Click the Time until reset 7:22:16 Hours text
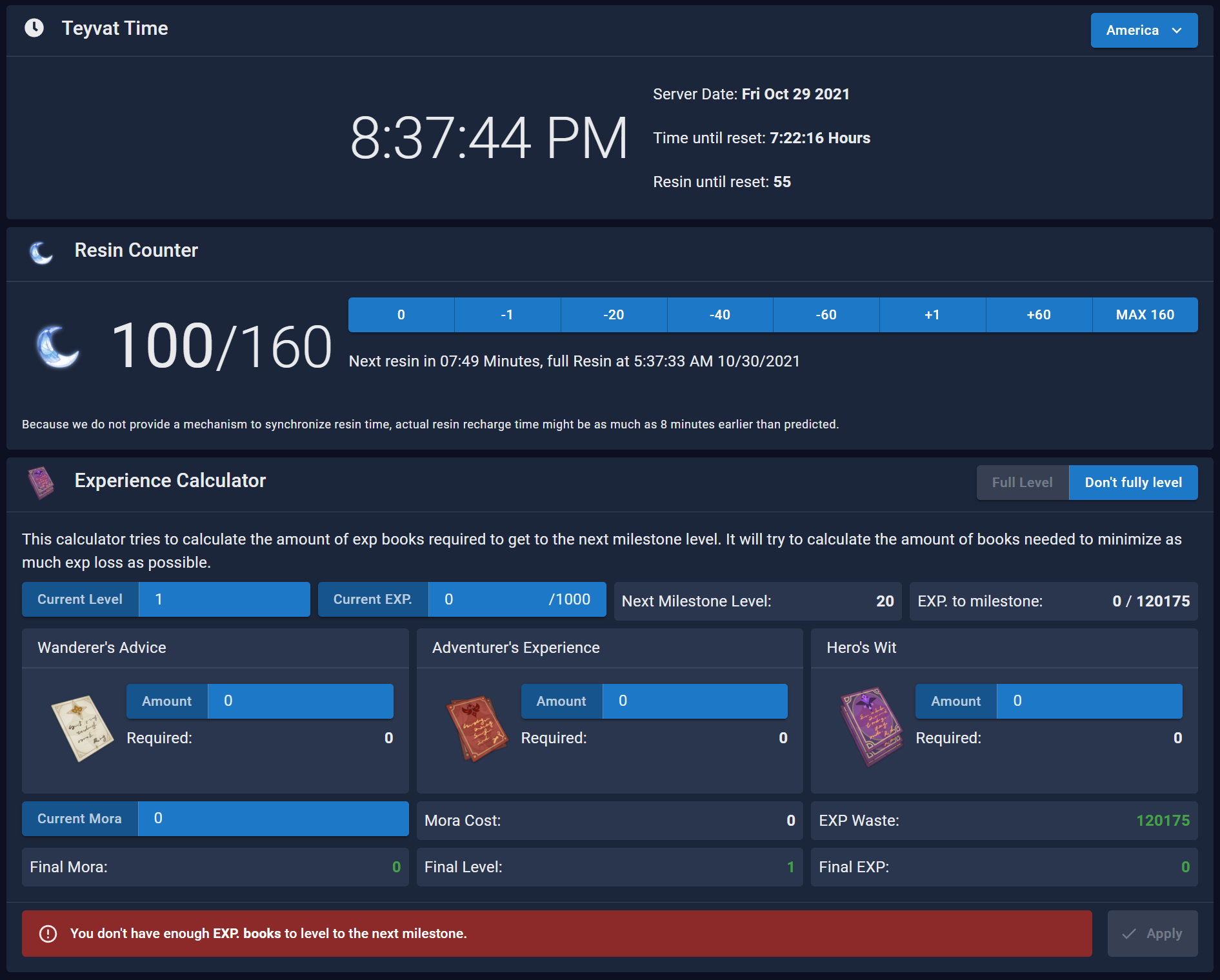This screenshot has height=980, width=1220. tap(761, 138)
